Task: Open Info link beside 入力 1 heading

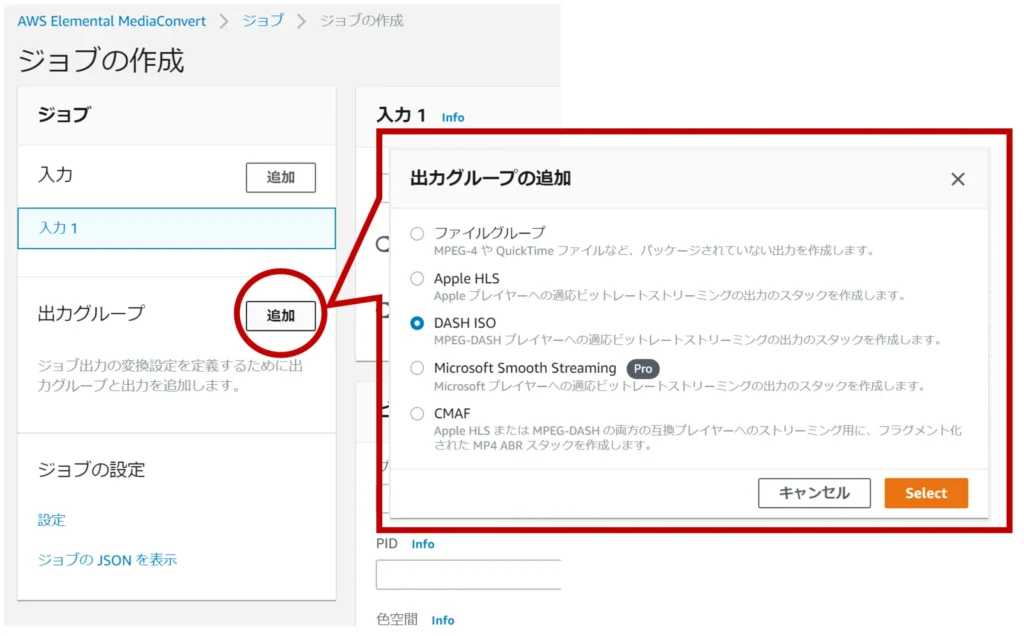Action: [453, 118]
